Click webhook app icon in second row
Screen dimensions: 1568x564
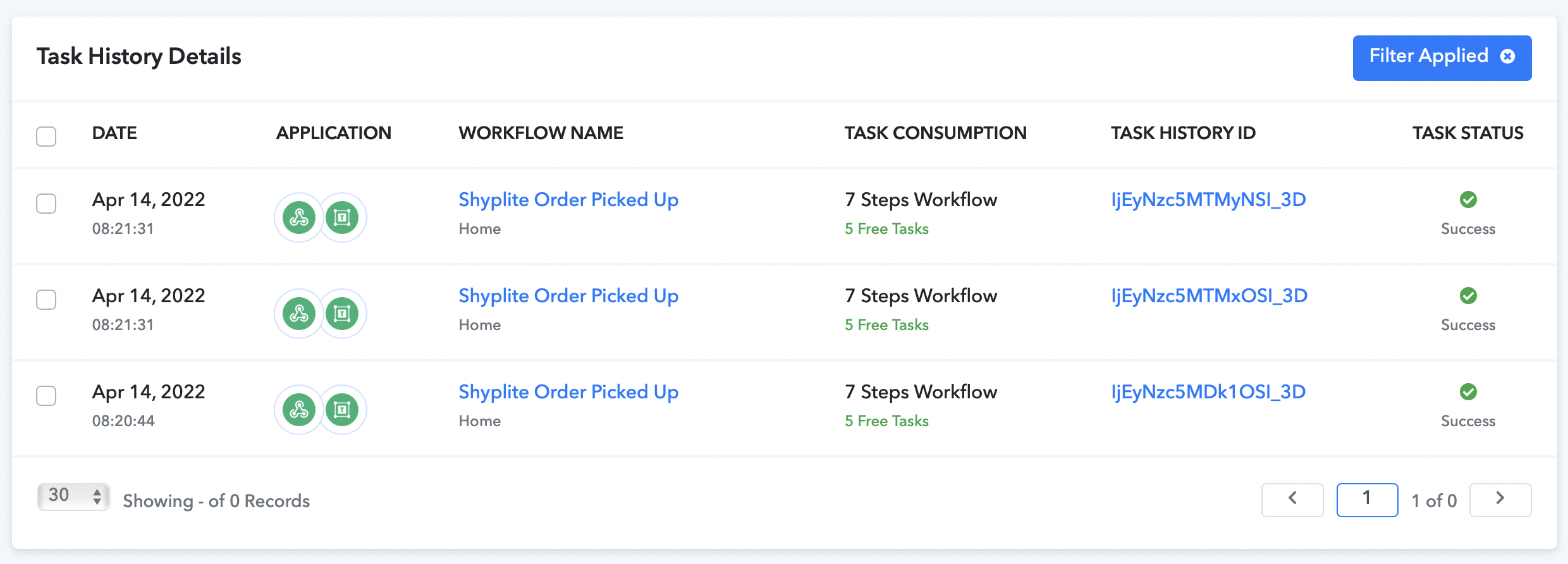point(299,314)
